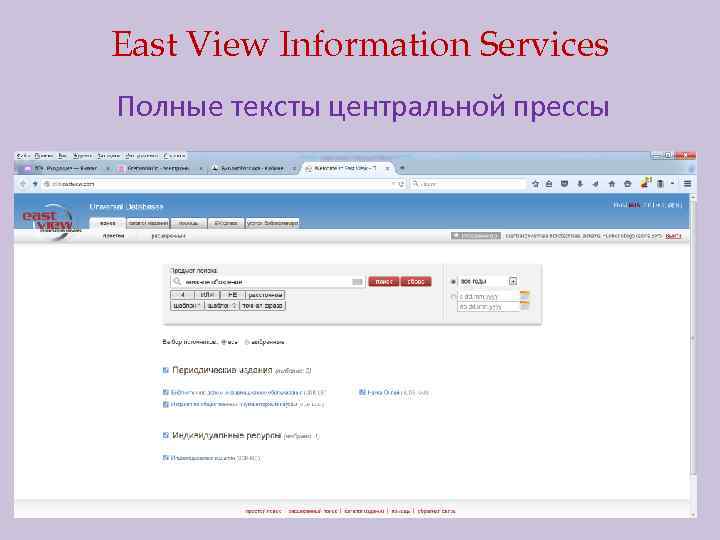Image resolution: width=720 pixels, height=540 pixels.
Task: Click the virtual keyboard icon in search field
Action: click(357, 281)
